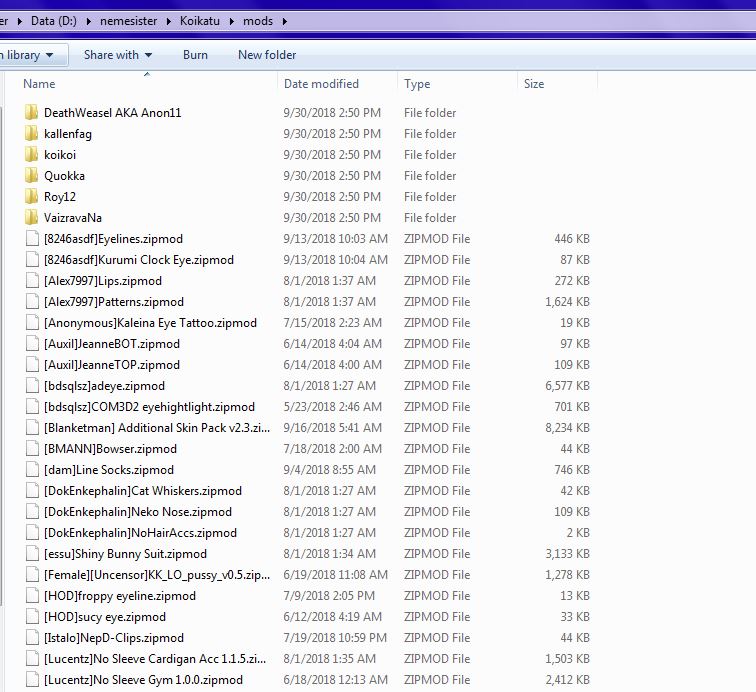Click date 9/16/2018 5:41 AM

(x=332, y=428)
